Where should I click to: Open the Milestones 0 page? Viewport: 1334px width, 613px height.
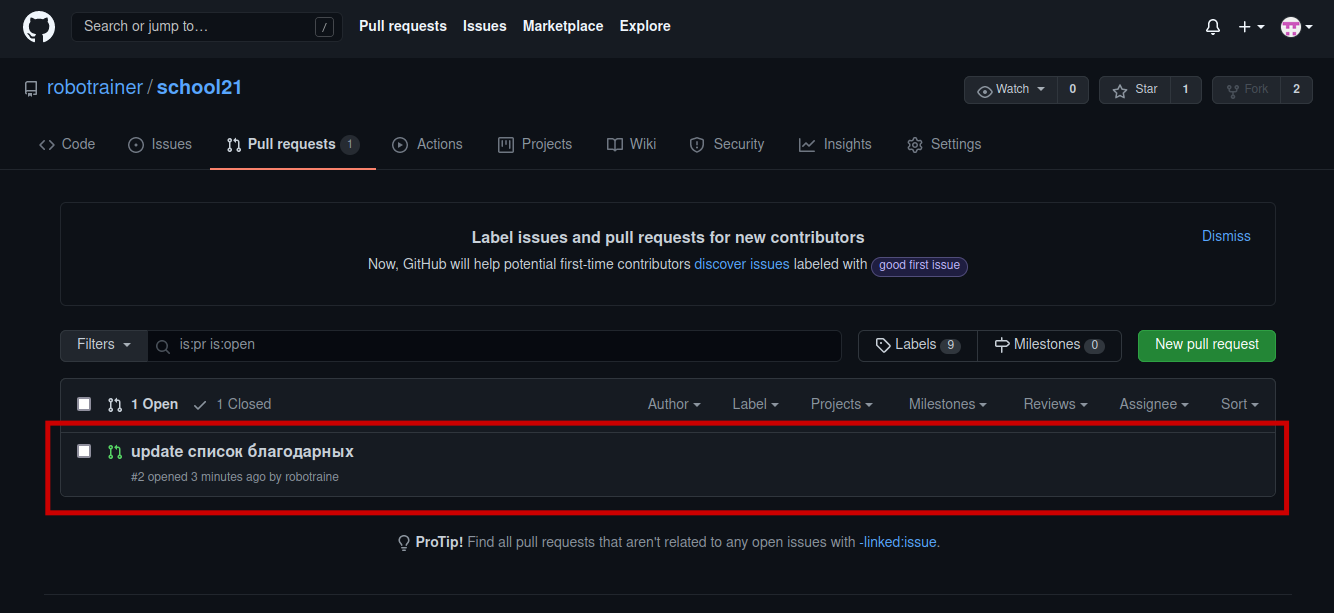click(1050, 345)
